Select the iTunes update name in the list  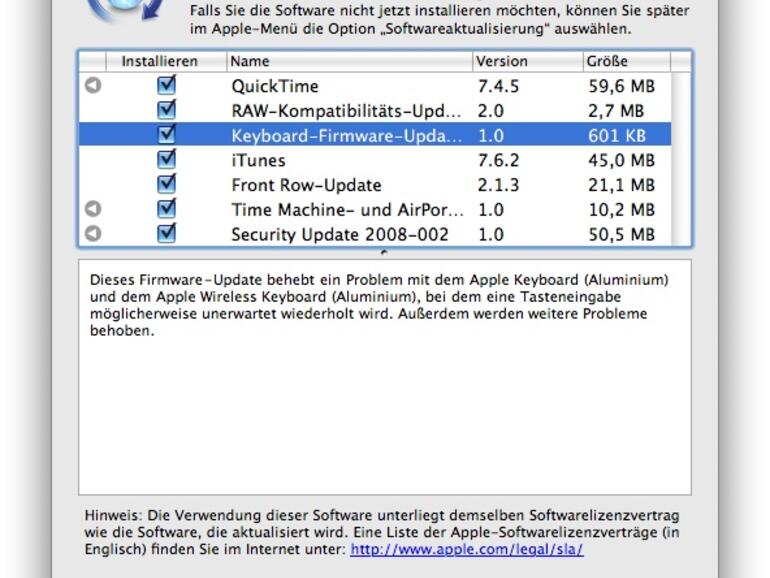[258, 160]
